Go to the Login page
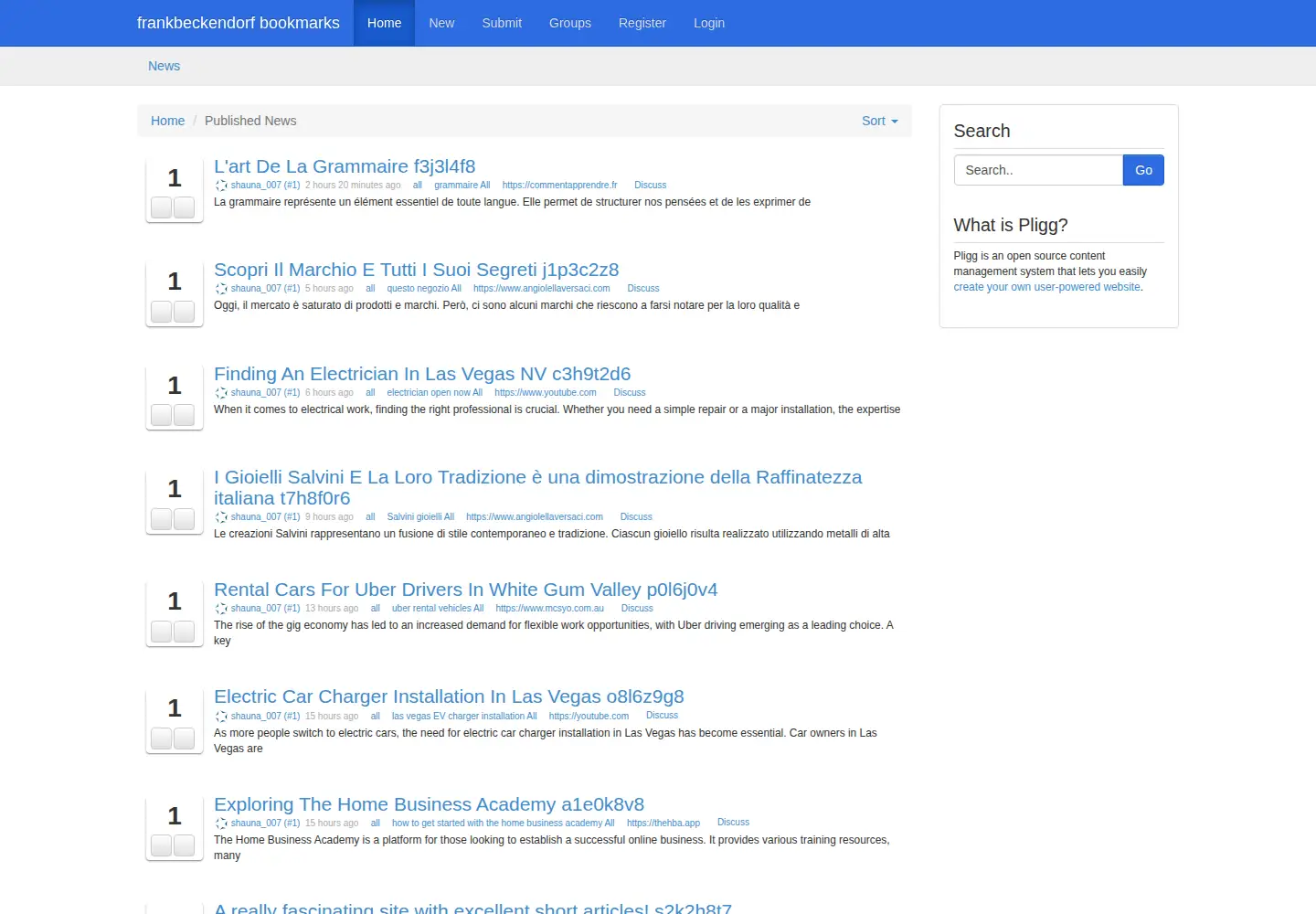This screenshot has height=914, width=1316. pyautogui.click(x=709, y=23)
